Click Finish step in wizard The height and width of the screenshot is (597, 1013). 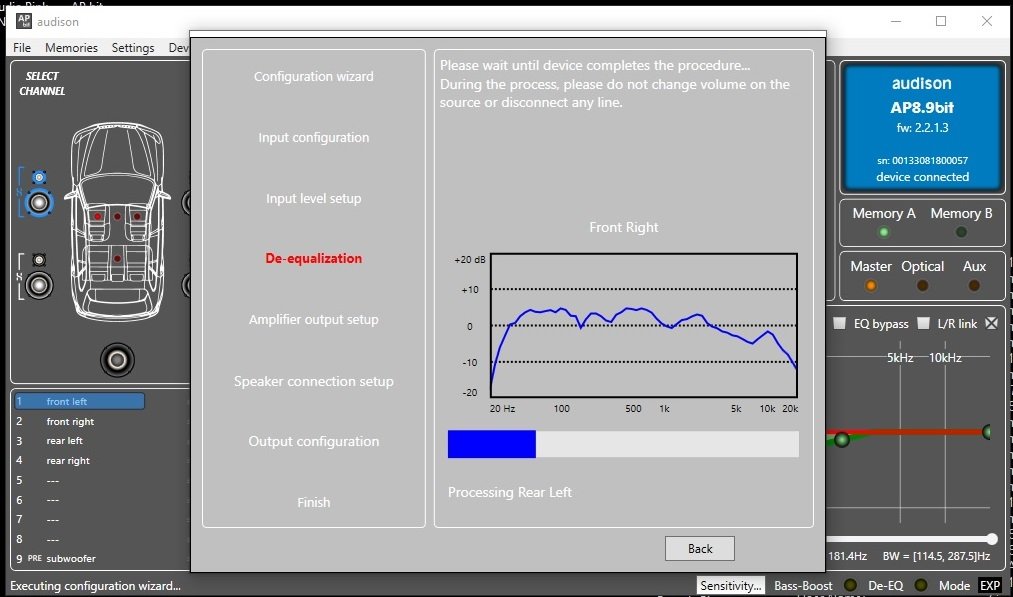(x=313, y=502)
